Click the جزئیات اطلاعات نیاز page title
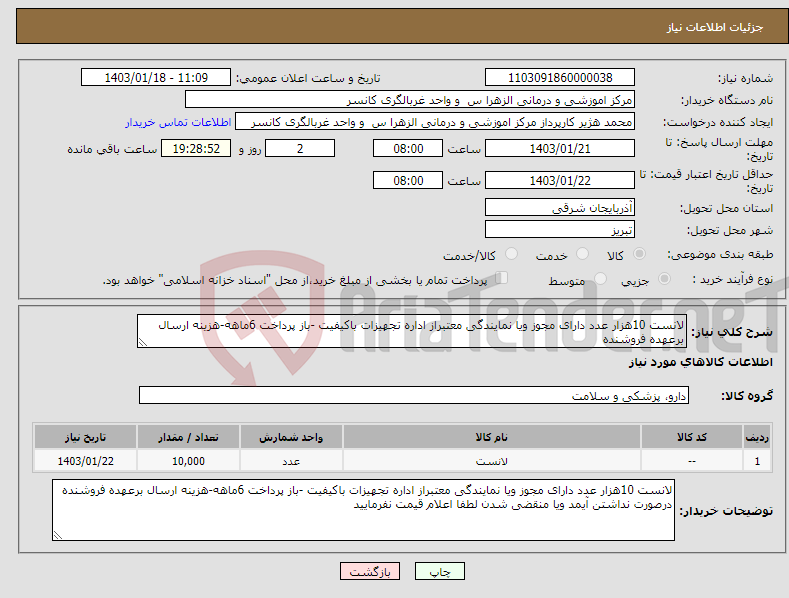Screen dimensions: 789x598 click(715, 27)
